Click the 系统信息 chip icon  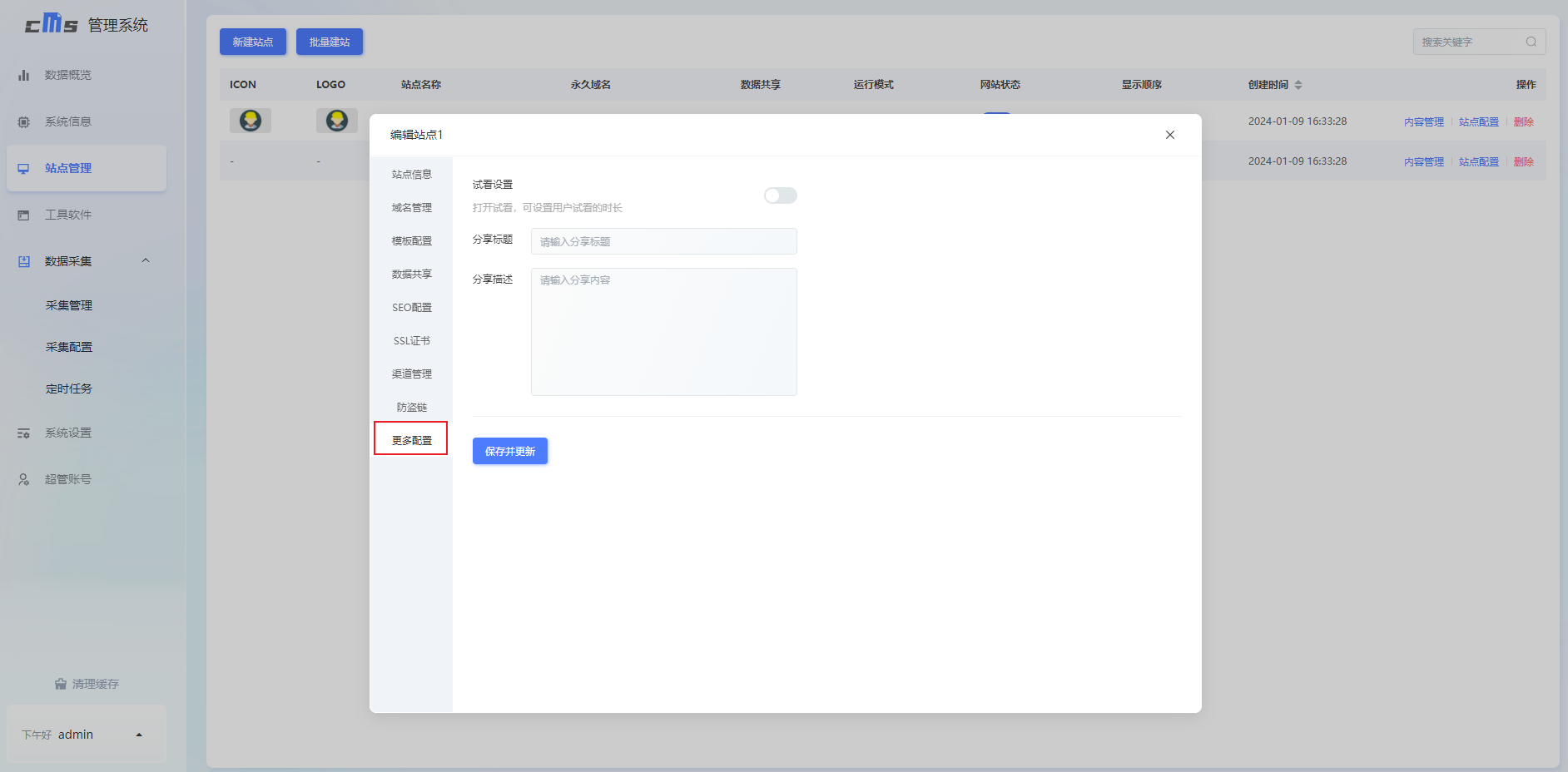pyautogui.click(x=24, y=121)
